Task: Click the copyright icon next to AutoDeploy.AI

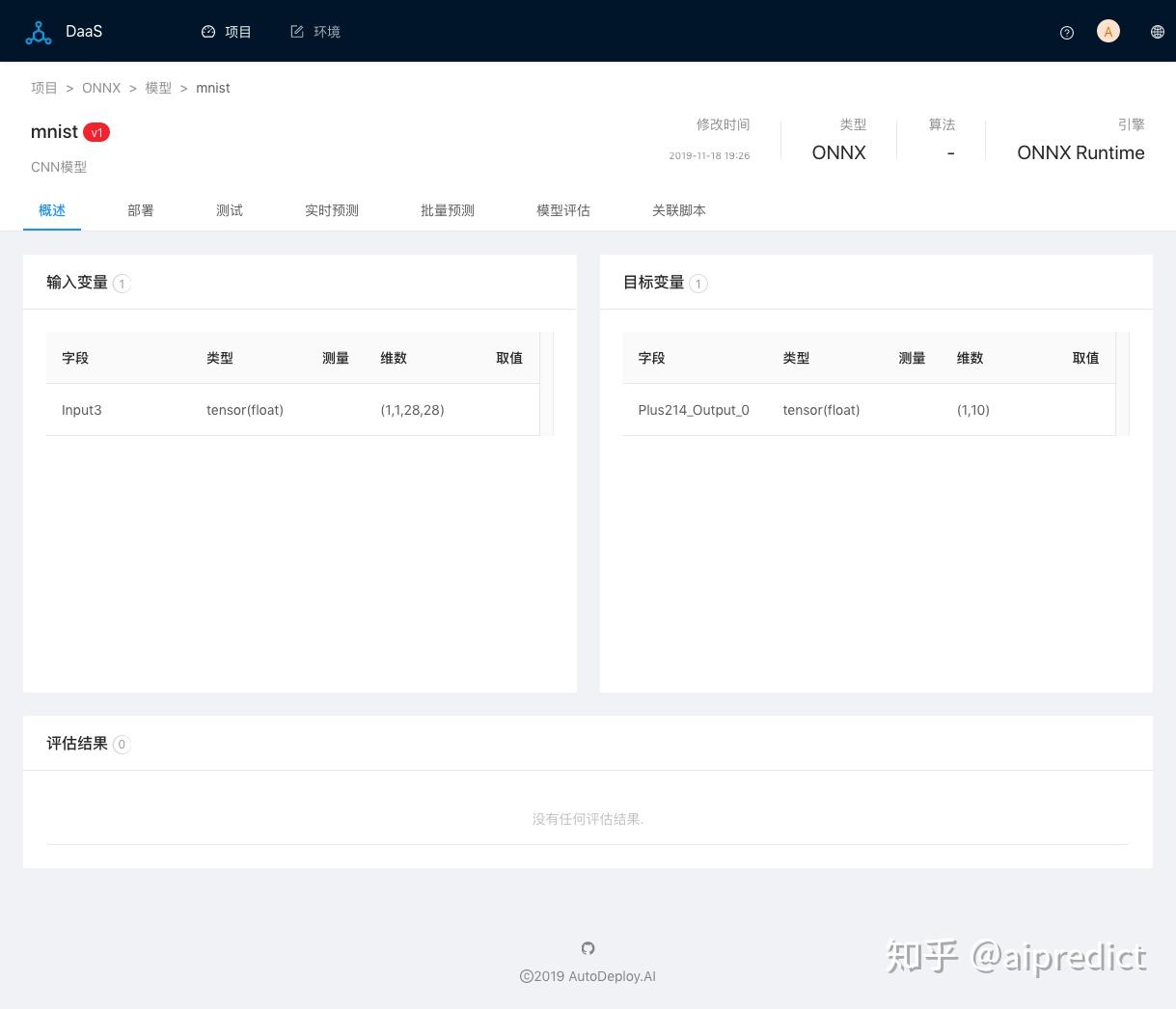Action: tap(526, 976)
